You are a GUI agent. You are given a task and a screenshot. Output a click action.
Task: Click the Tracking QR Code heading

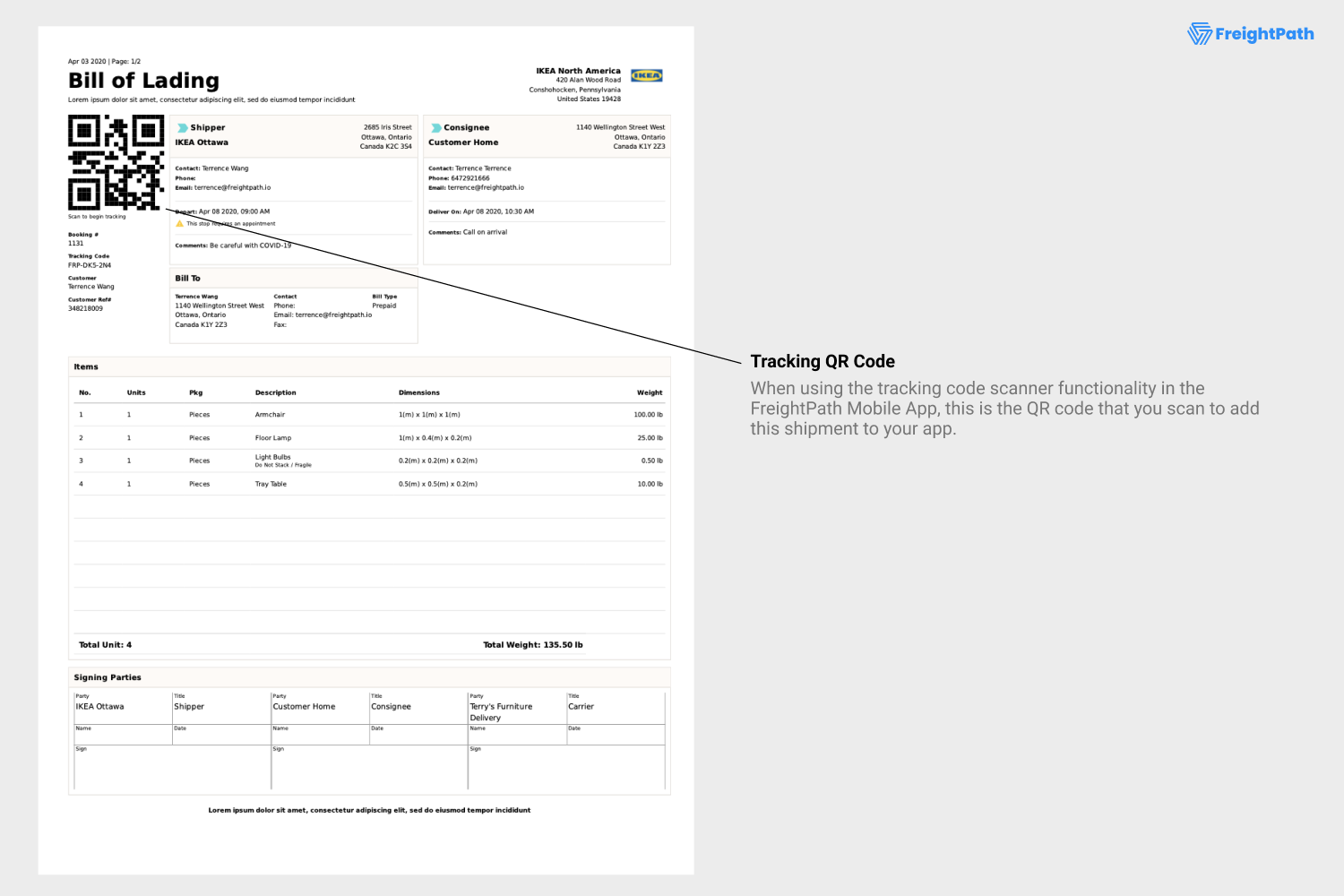[823, 361]
